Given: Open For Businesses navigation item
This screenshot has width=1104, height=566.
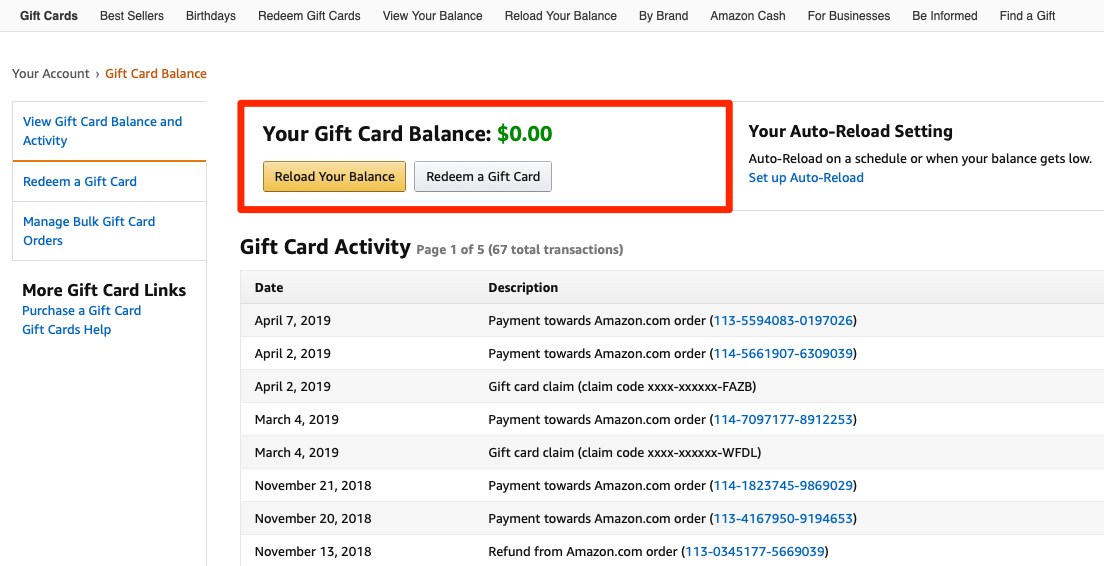Looking at the screenshot, I should click(x=848, y=15).
